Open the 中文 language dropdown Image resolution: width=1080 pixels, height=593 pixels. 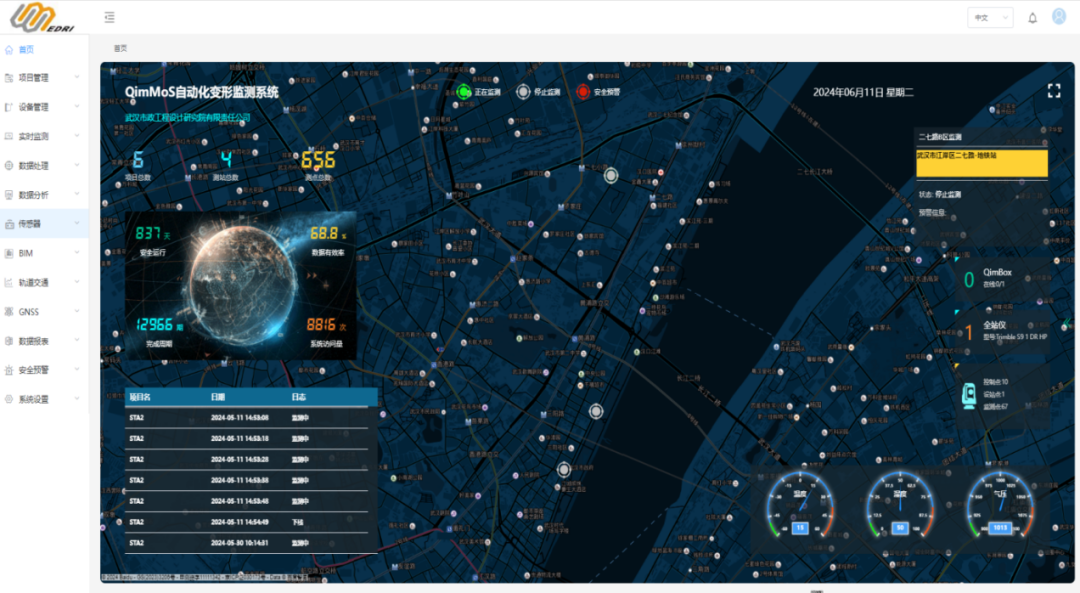click(x=989, y=18)
